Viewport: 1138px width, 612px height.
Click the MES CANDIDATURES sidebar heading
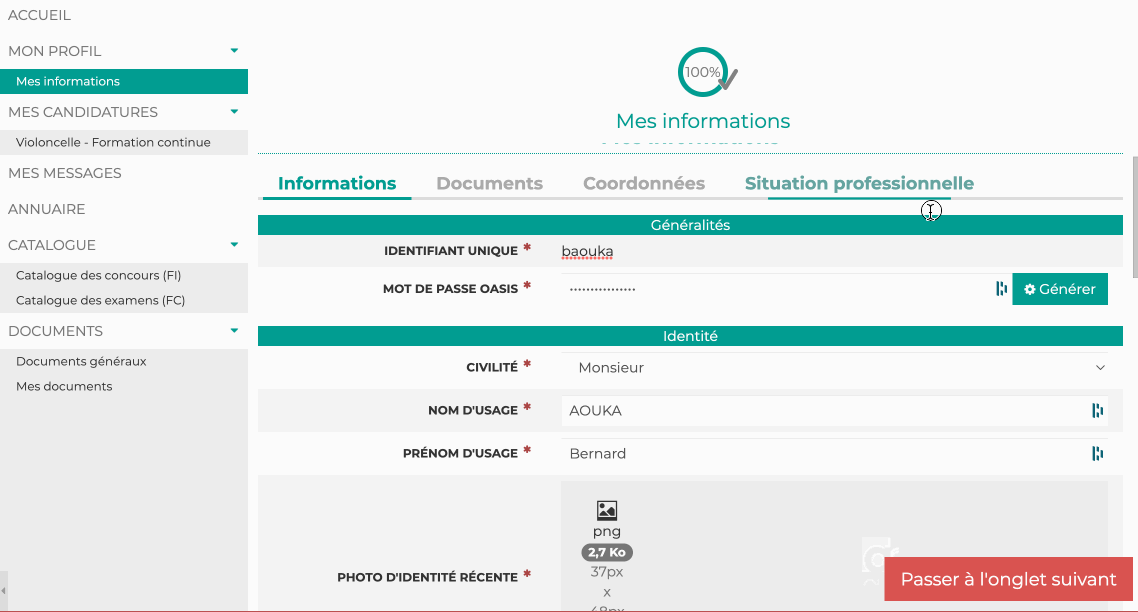[x=83, y=113]
